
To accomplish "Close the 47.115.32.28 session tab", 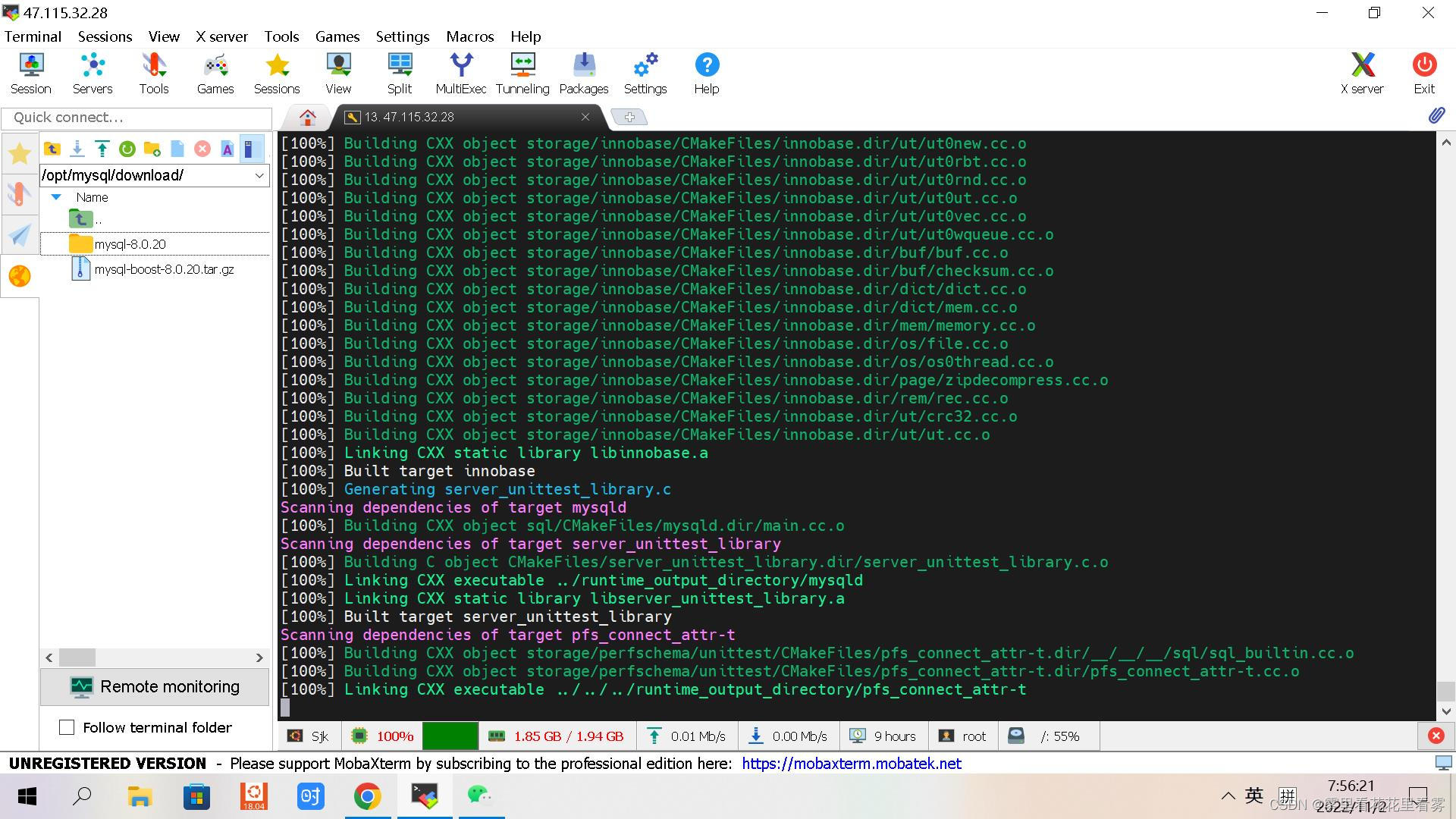I will point(585,117).
